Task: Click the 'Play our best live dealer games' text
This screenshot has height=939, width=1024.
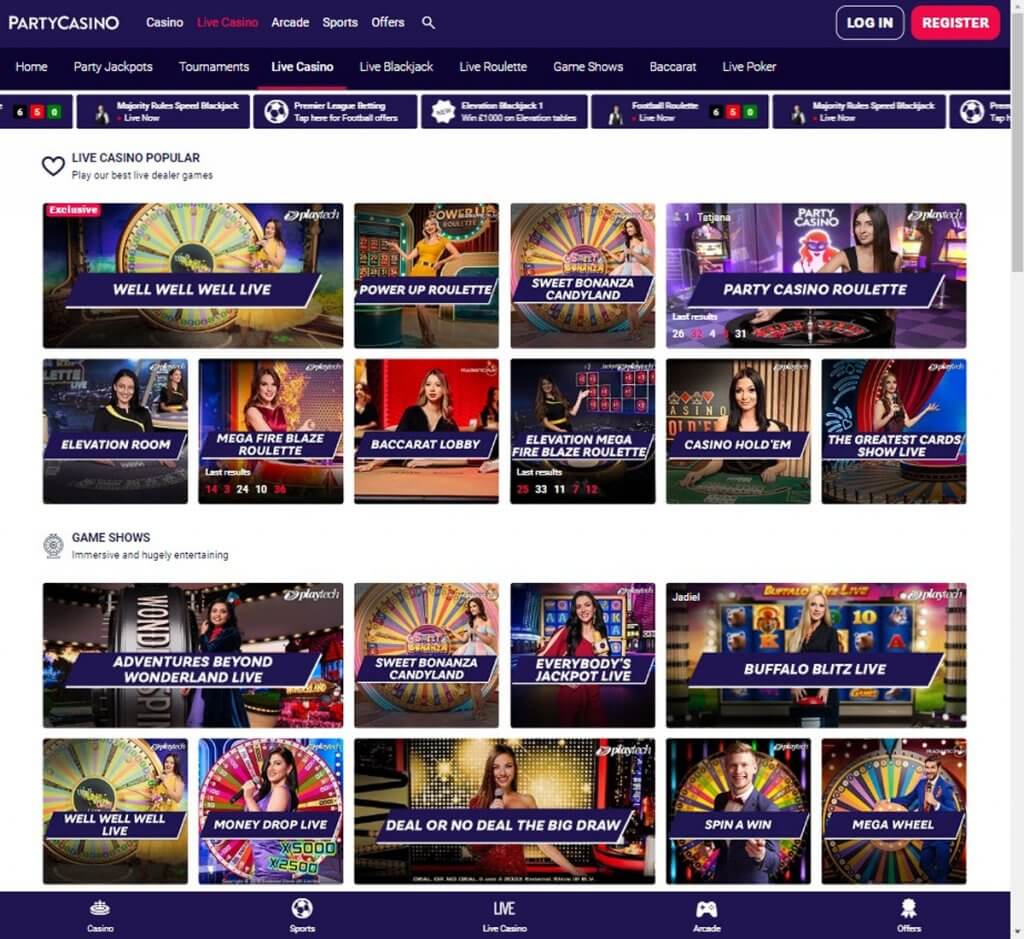Action: 142,175
